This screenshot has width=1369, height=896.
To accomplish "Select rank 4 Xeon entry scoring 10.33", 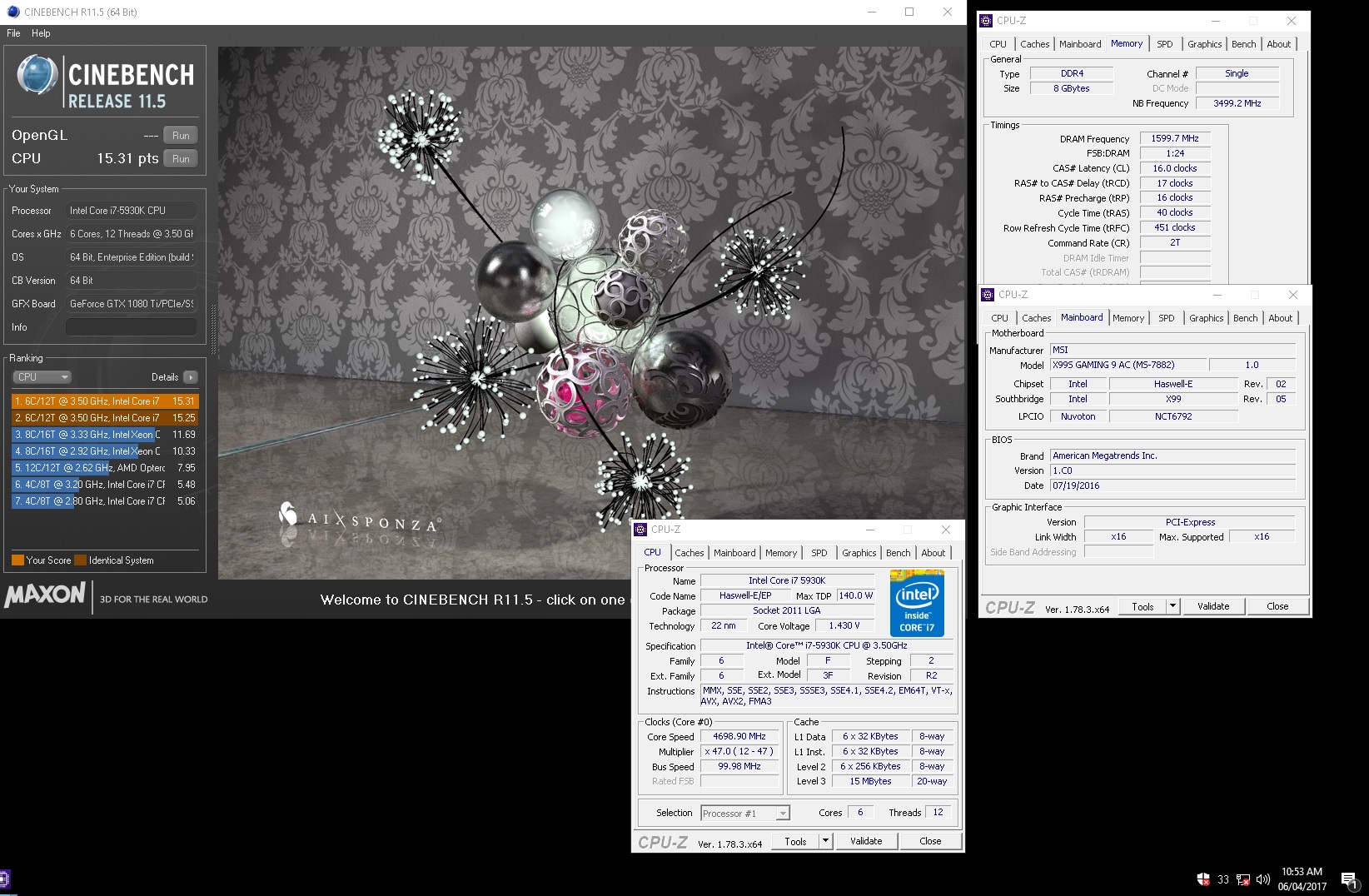I will point(105,451).
